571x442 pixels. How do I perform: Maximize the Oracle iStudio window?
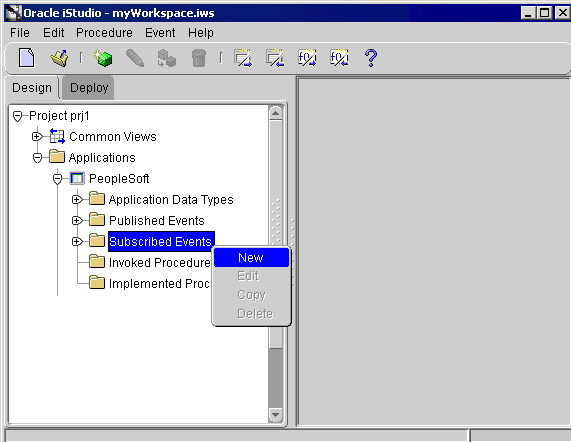(x=545, y=13)
